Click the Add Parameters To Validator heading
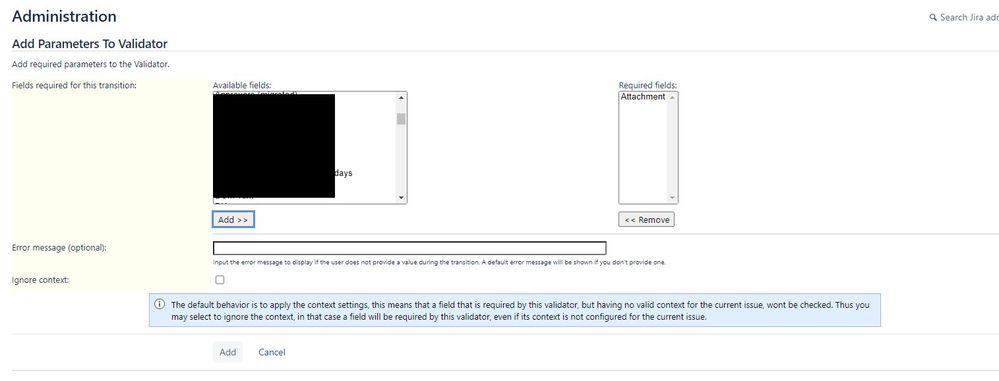Image resolution: width=999 pixels, height=381 pixels. (x=90, y=44)
